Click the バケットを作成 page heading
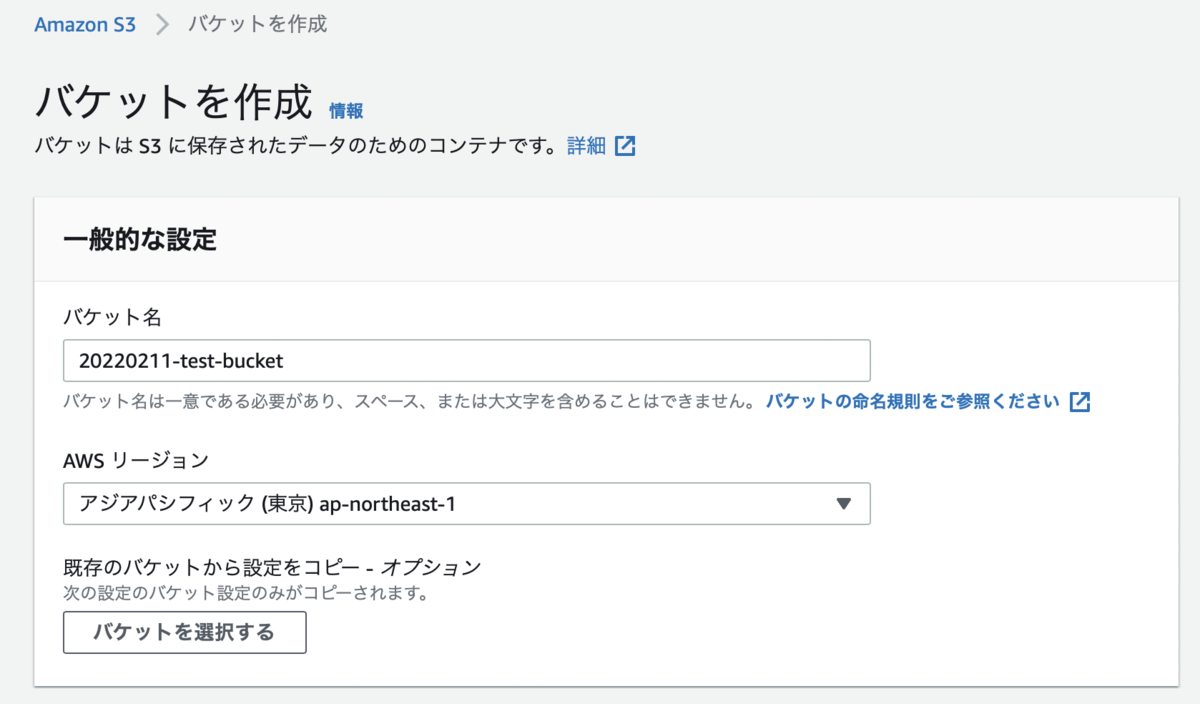This screenshot has width=1200, height=704. [174, 102]
